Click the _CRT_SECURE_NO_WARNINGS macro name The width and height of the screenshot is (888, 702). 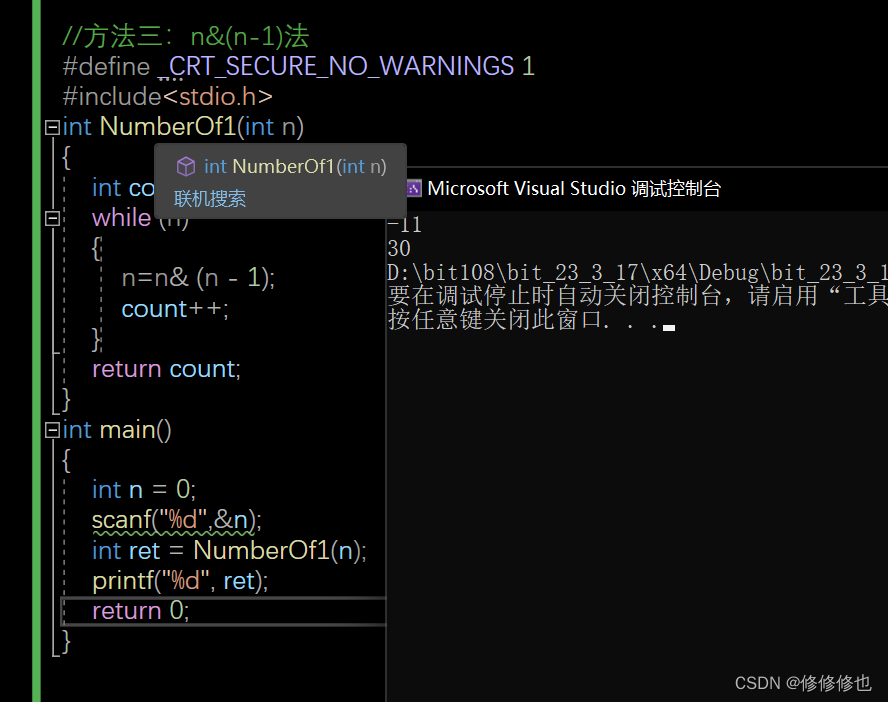click(x=334, y=66)
